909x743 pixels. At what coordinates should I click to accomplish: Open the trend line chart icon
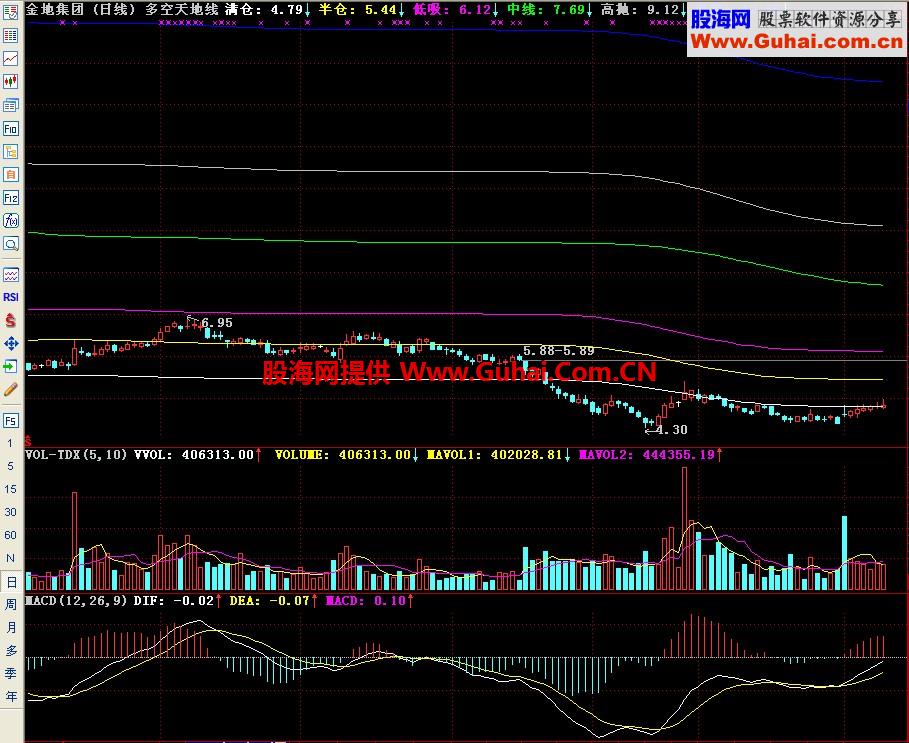pos(10,59)
